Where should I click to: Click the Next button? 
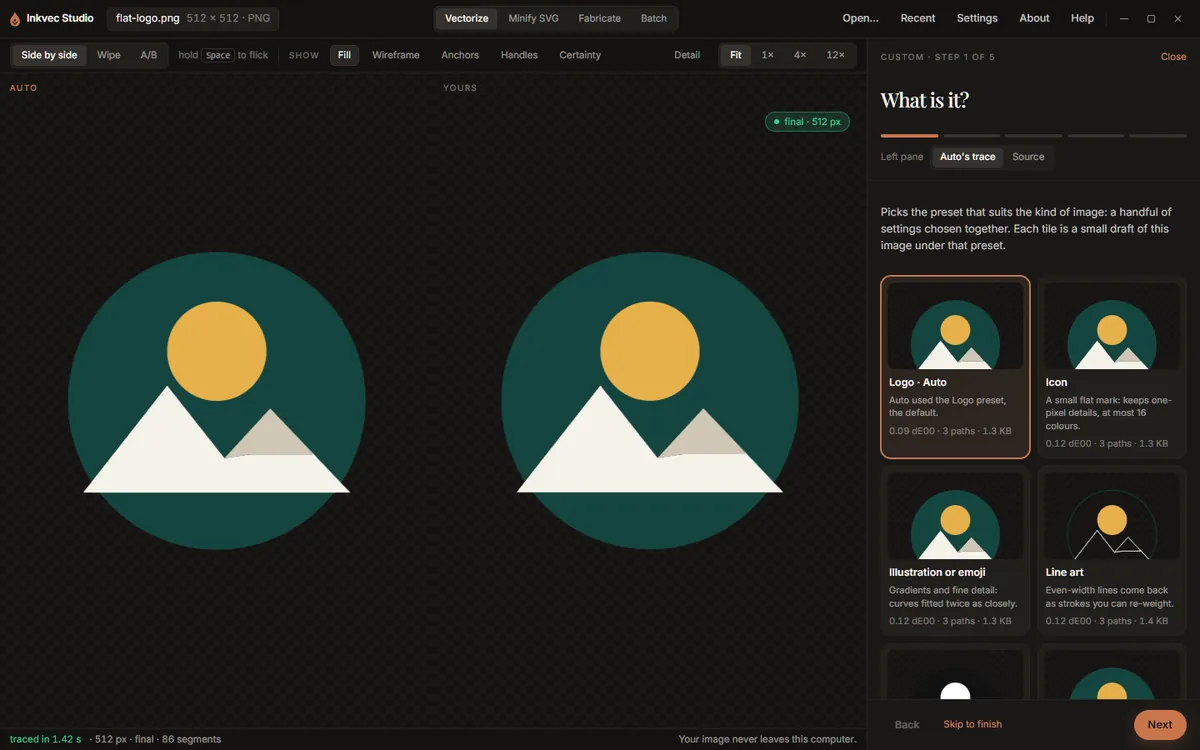click(x=1160, y=724)
